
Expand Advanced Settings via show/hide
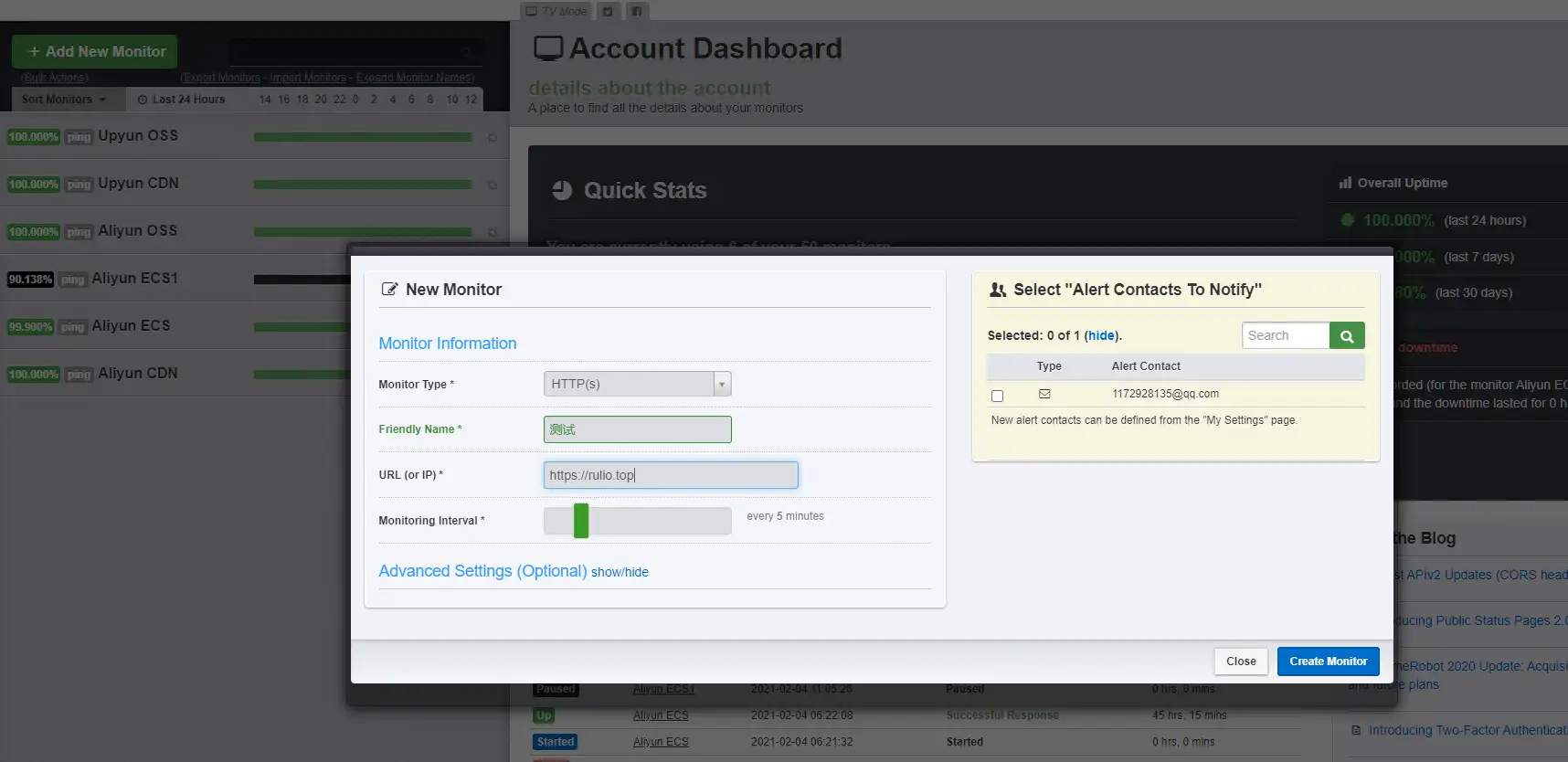(620, 572)
